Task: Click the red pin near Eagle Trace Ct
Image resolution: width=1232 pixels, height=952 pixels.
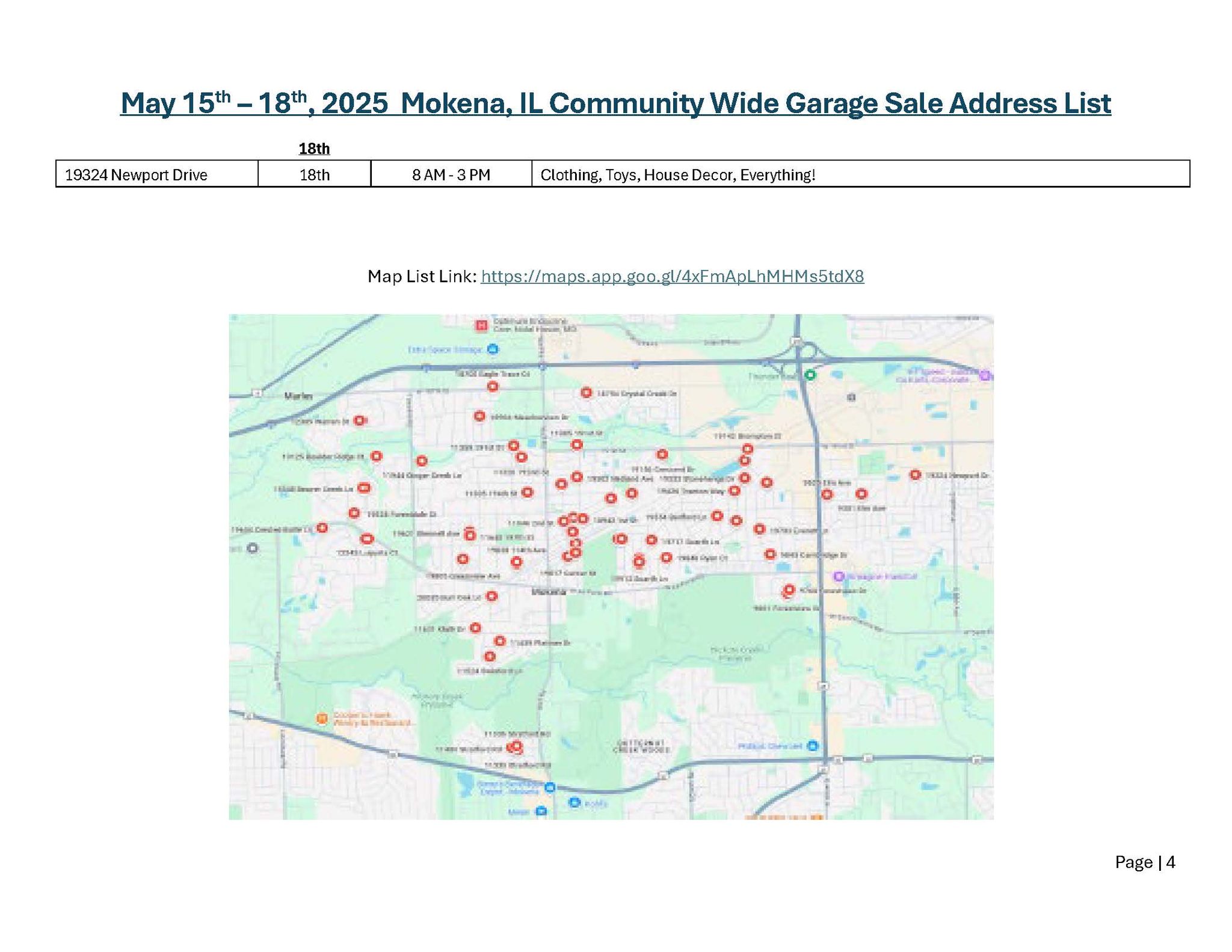Action: point(493,386)
